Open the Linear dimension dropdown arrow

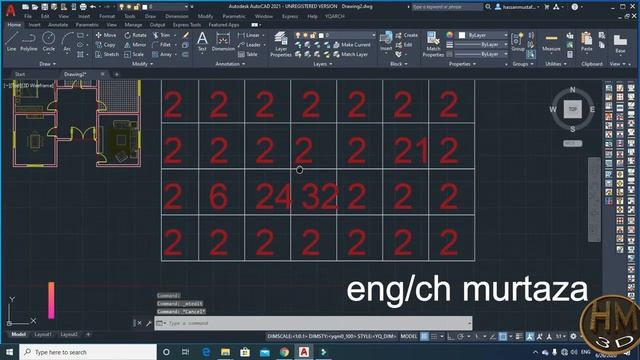click(263, 36)
